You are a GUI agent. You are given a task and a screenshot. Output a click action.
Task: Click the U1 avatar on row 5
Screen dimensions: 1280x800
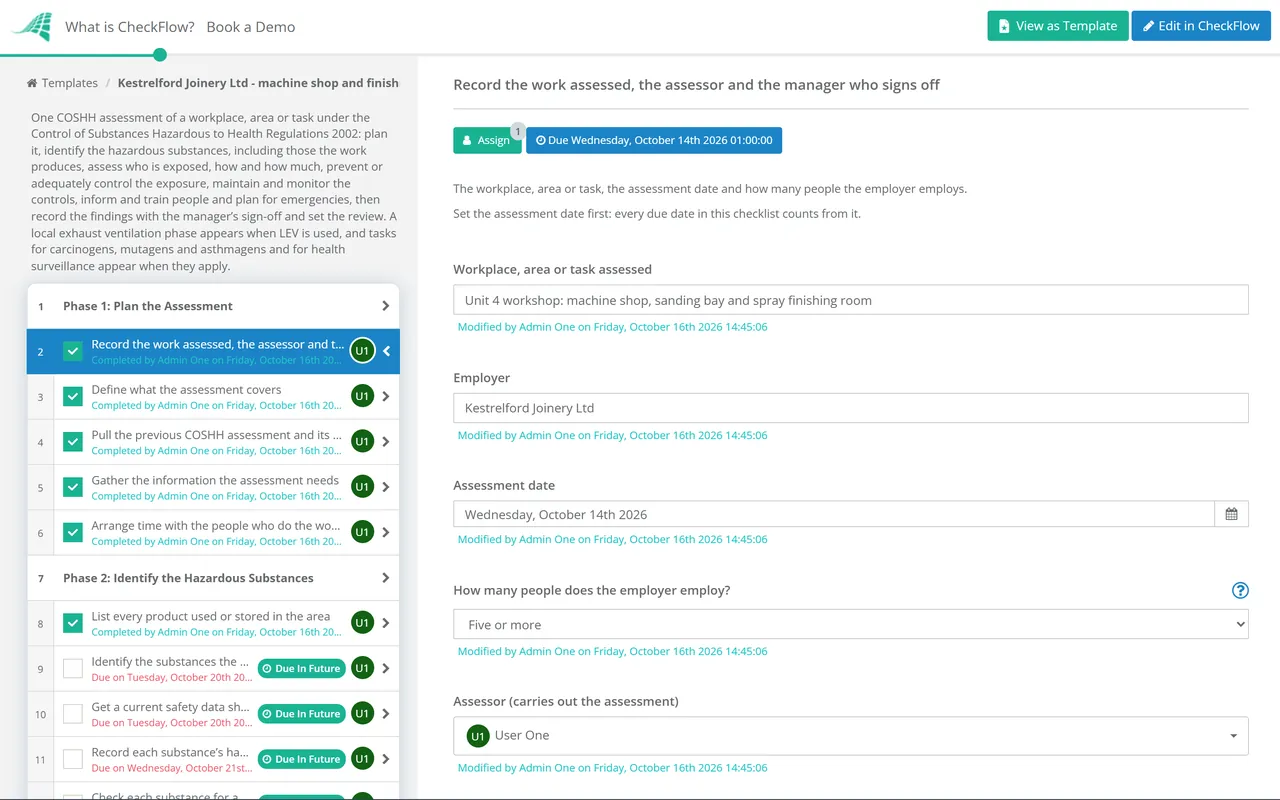[362, 487]
